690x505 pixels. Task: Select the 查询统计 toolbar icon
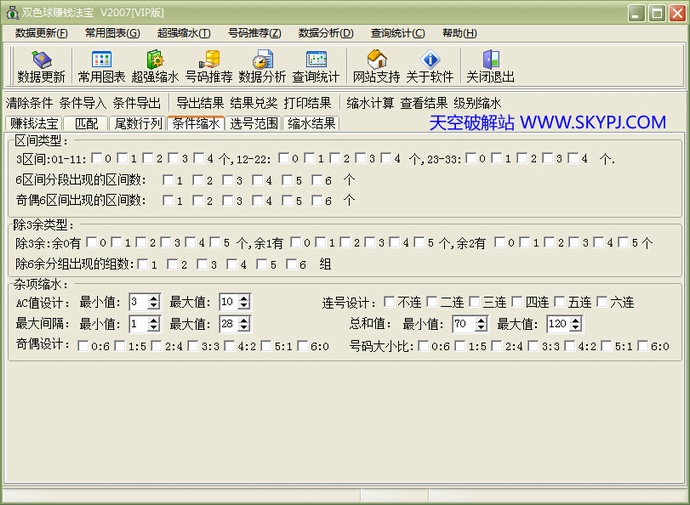[316, 67]
